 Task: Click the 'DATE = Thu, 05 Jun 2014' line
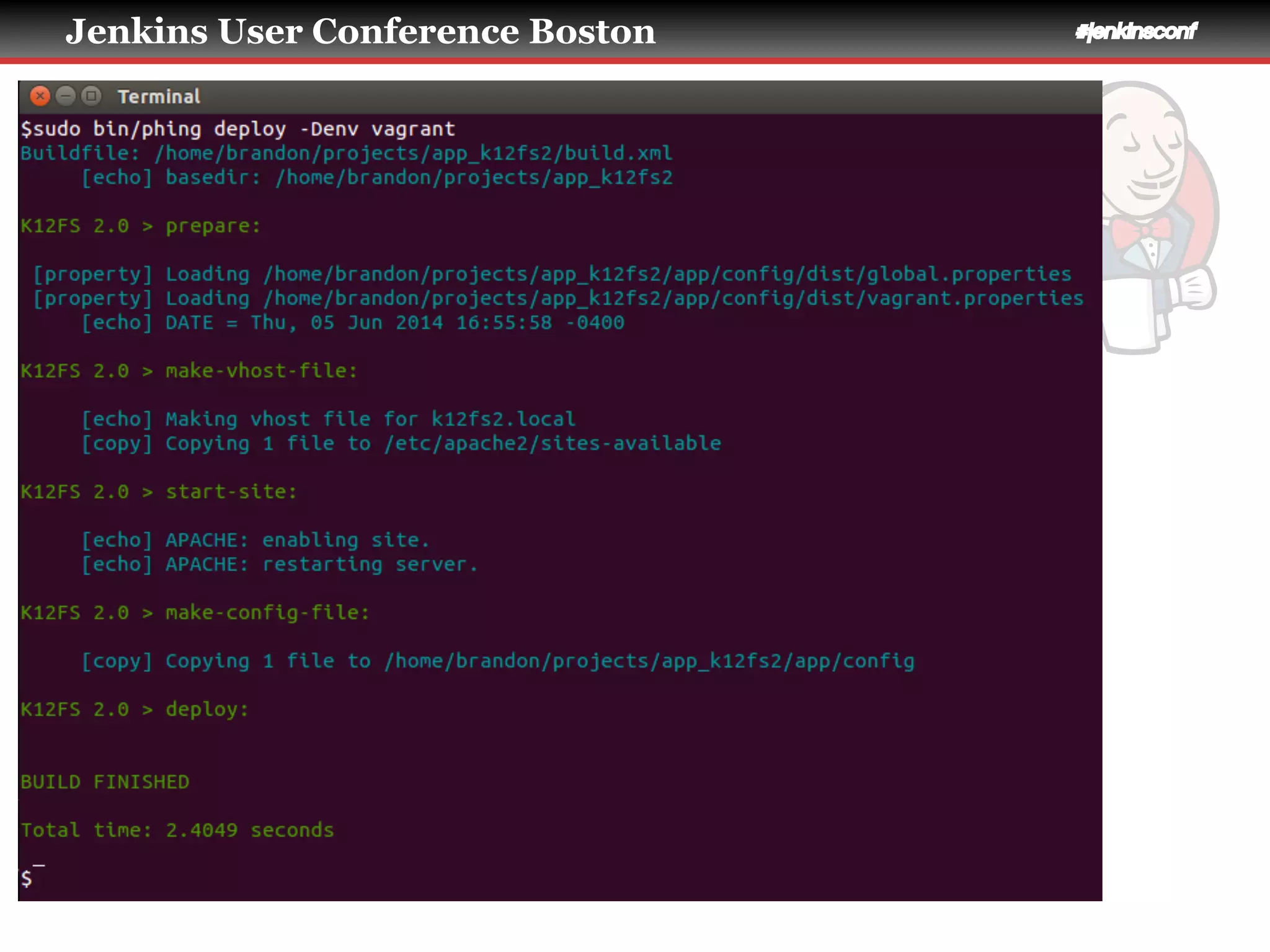coord(353,323)
